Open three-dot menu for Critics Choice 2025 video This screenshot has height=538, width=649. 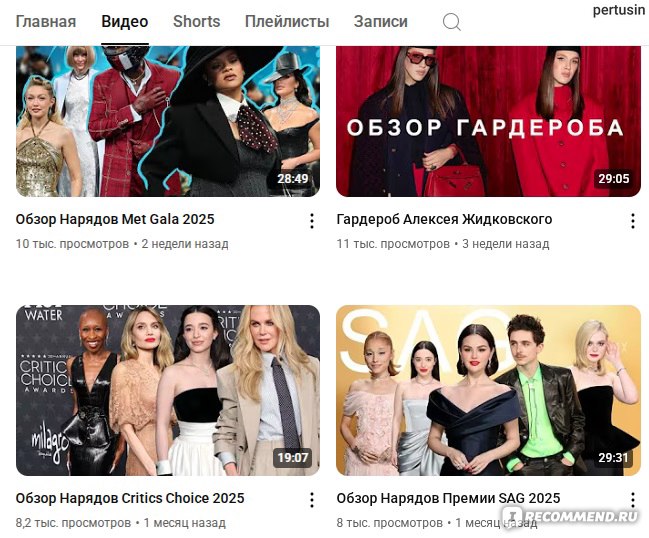[x=312, y=500]
